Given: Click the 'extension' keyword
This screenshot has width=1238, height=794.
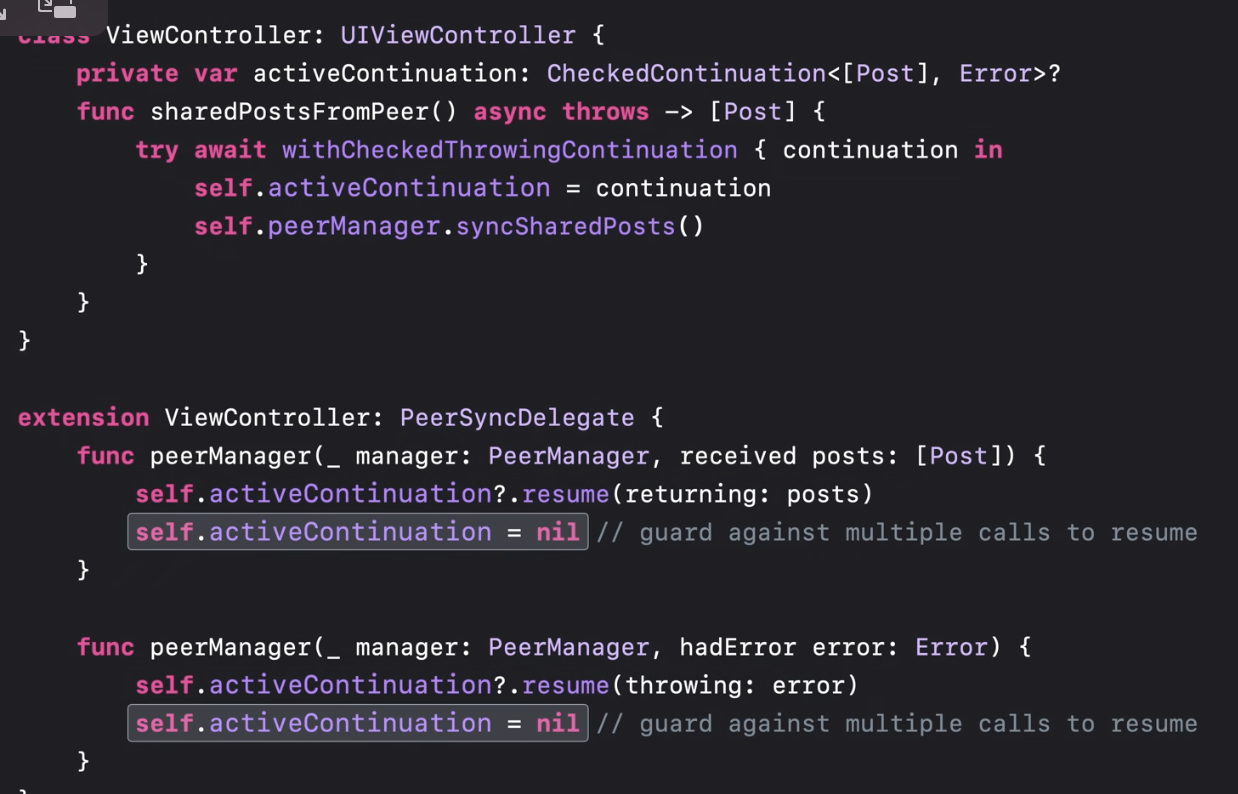Looking at the screenshot, I should 83,417.
